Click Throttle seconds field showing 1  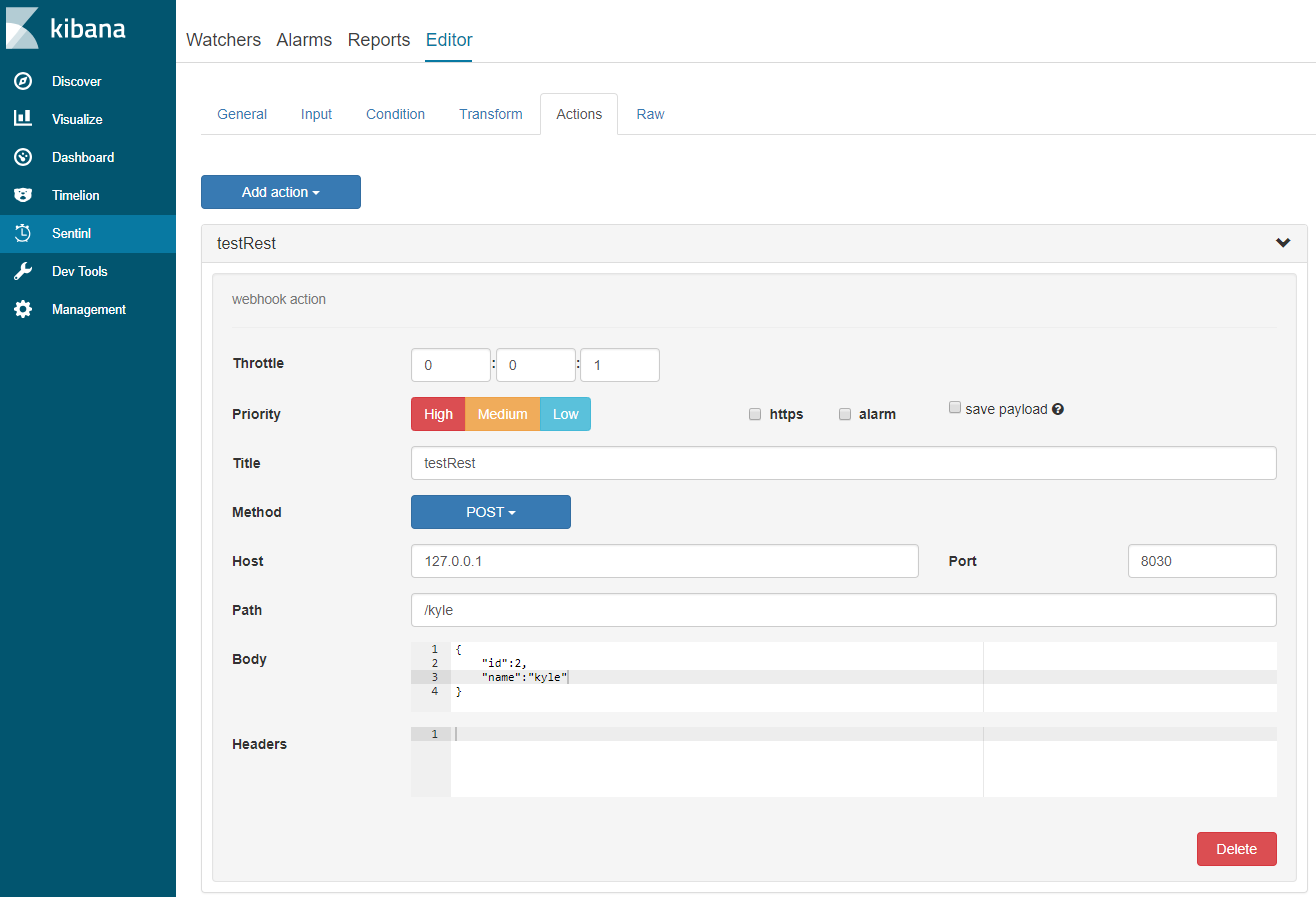(x=620, y=365)
